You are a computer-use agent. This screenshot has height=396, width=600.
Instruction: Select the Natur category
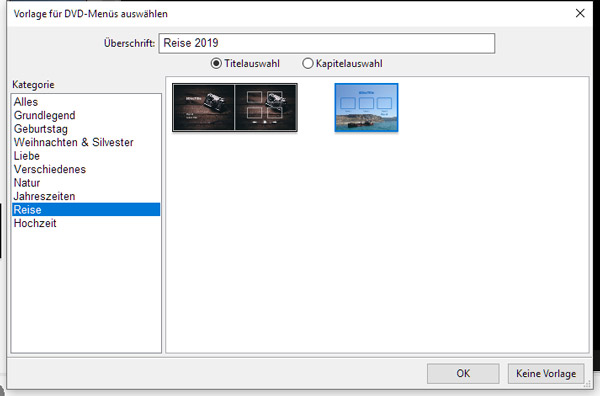point(86,183)
